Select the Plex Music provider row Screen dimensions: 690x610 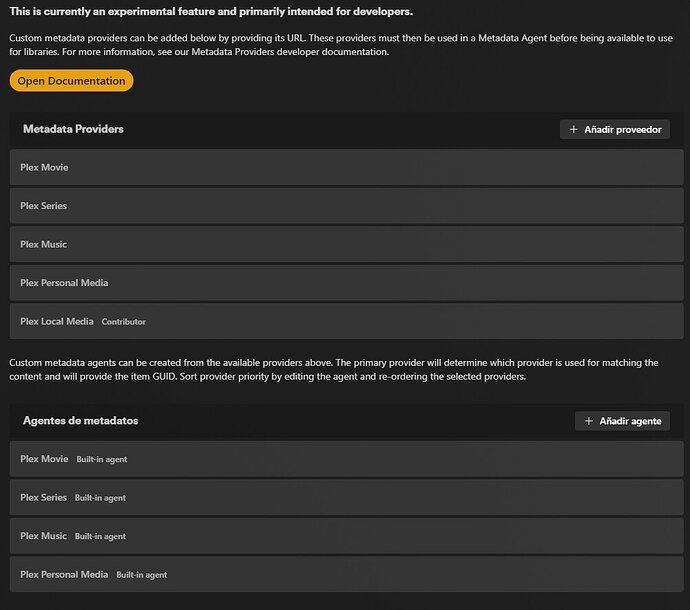[x=346, y=244]
